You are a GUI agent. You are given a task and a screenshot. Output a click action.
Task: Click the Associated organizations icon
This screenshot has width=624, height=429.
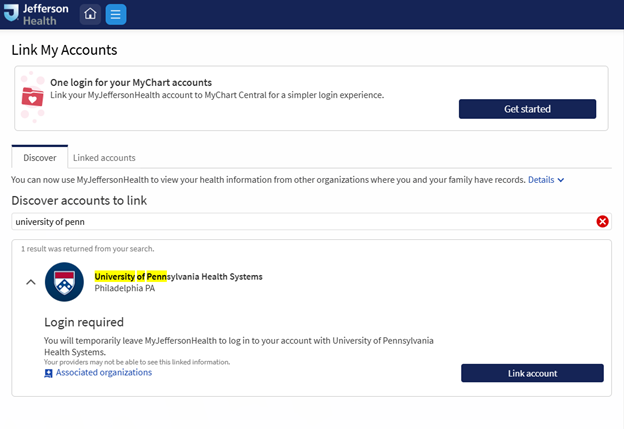tap(48, 373)
